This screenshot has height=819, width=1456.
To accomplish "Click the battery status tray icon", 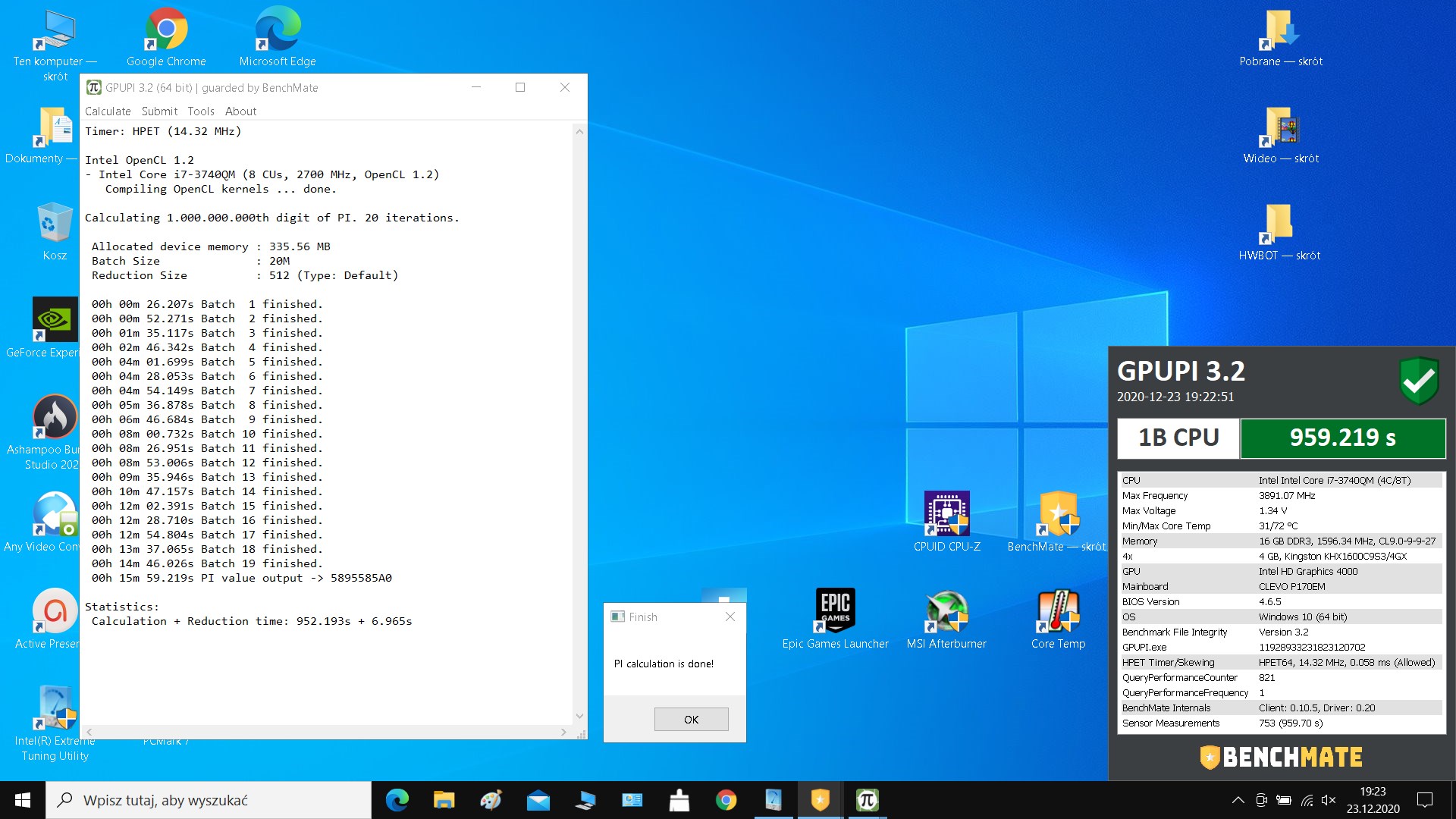I will tap(1284, 800).
